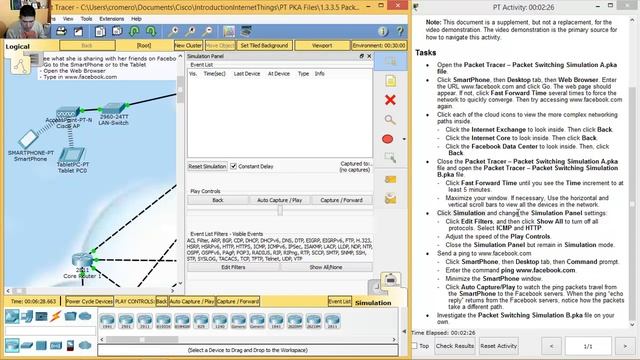Click the Undo arrow icon
This screenshot has height=360, width=640.
coord(134,31)
